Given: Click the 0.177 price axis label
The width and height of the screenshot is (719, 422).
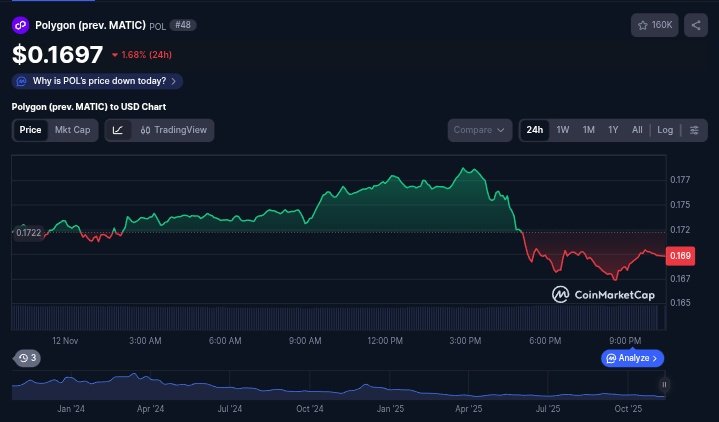Looking at the screenshot, I should (680, 180).
